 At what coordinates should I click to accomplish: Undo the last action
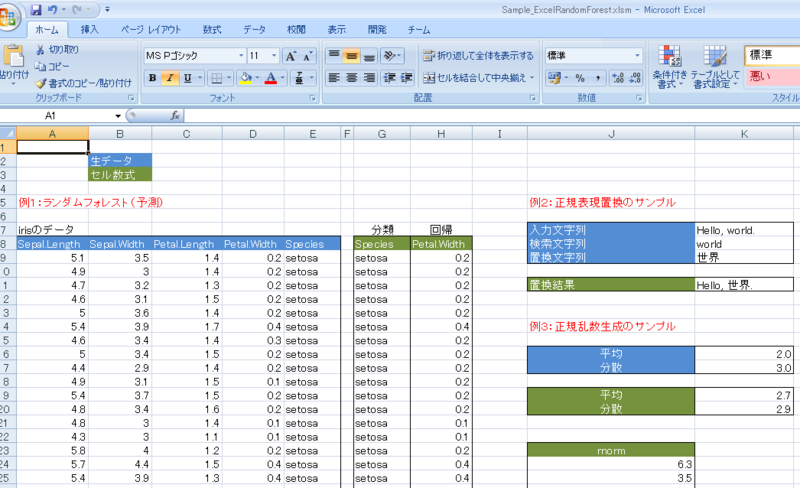(53, 10)
